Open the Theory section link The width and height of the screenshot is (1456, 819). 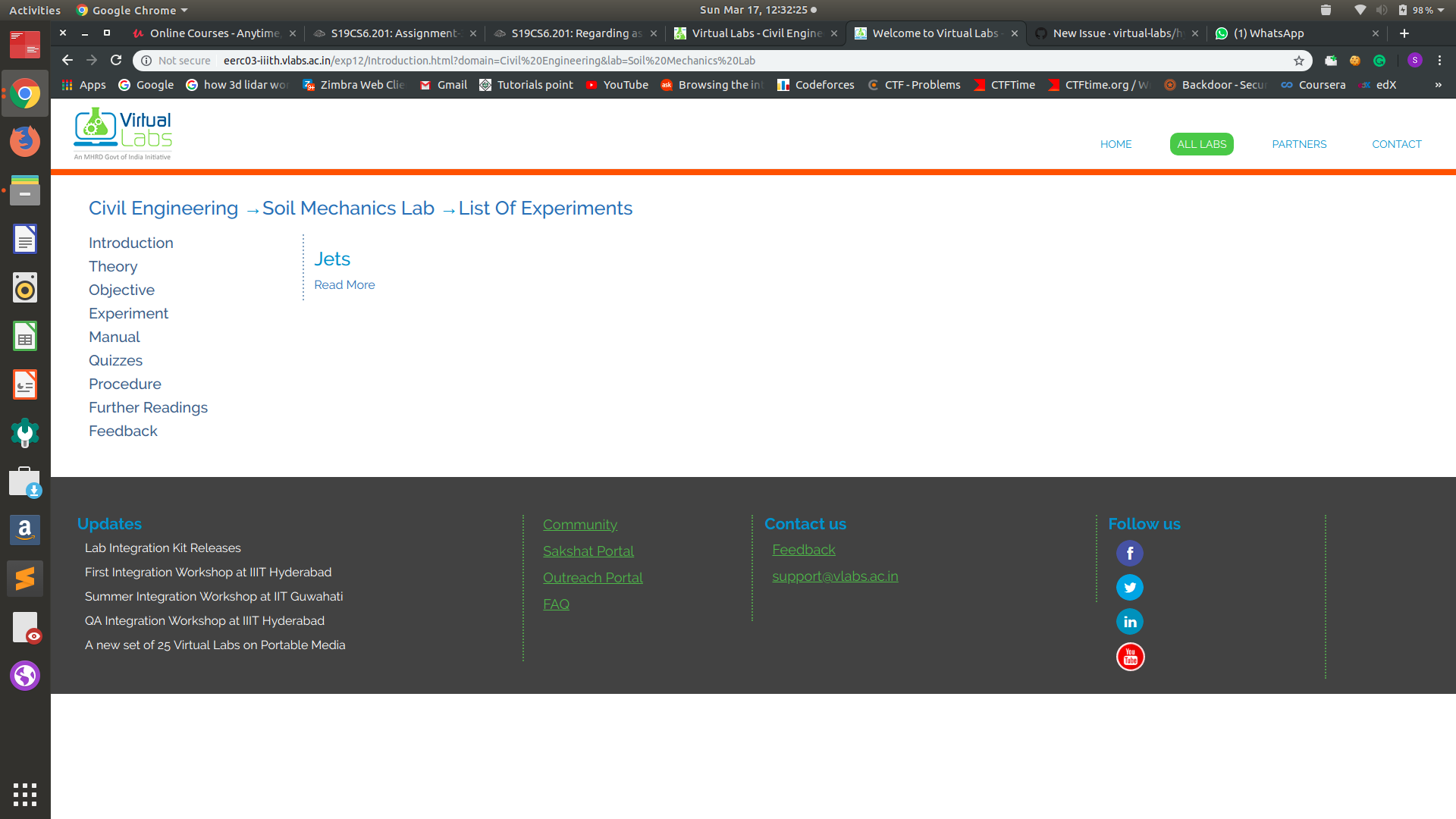113,266
